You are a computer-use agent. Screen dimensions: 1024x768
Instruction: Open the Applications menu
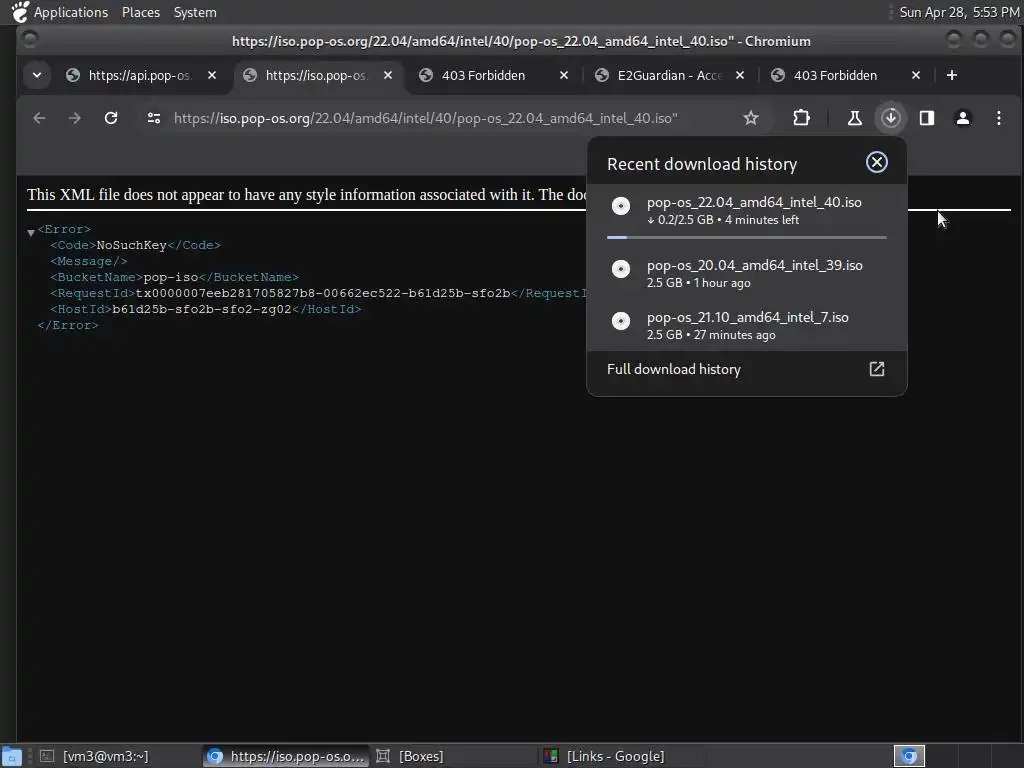click(71, 12)
